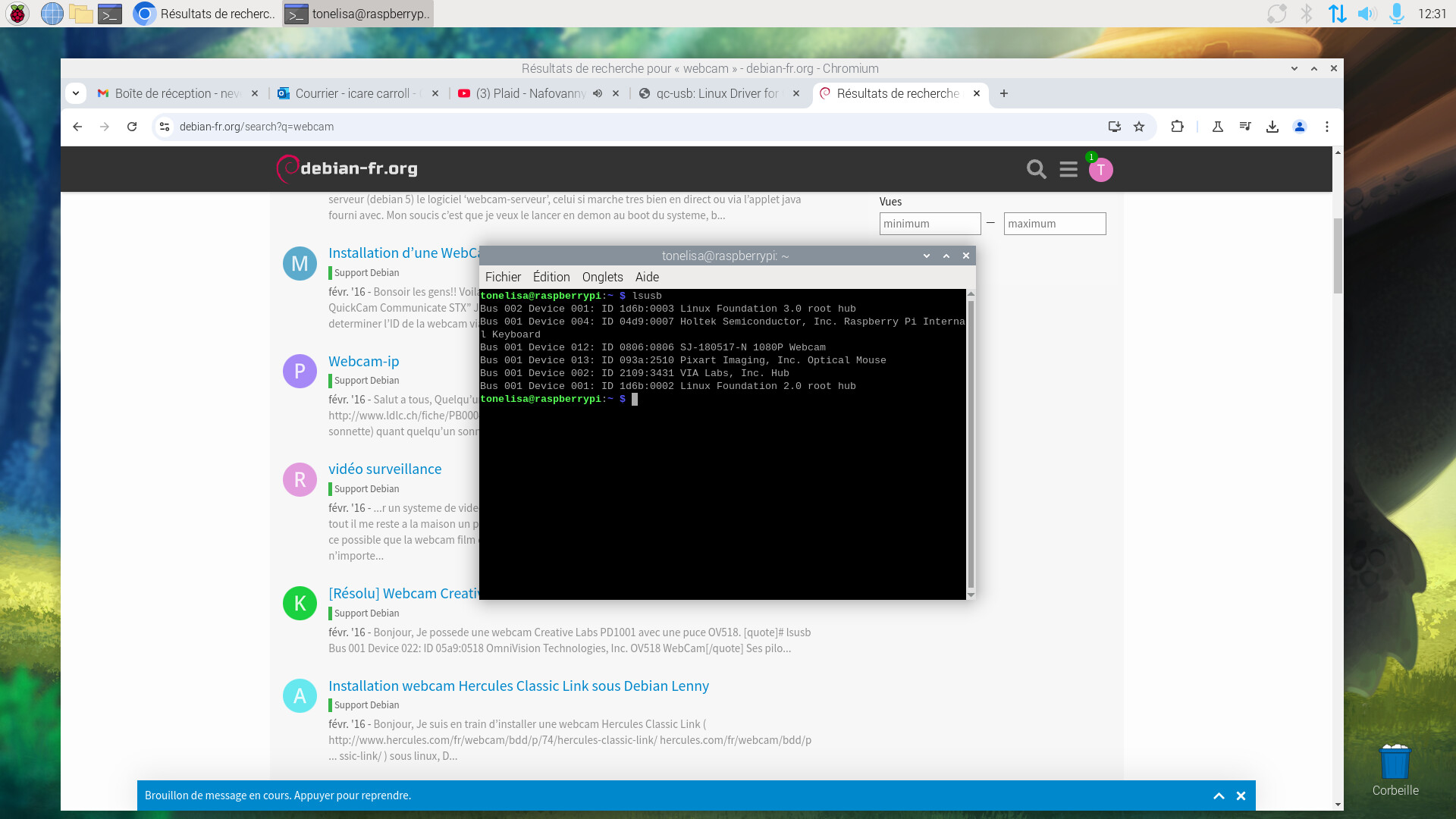Viewport: 1456px width, 819px height.
Task: Open the forum search magnifier icon
Action: [1037, 169]
